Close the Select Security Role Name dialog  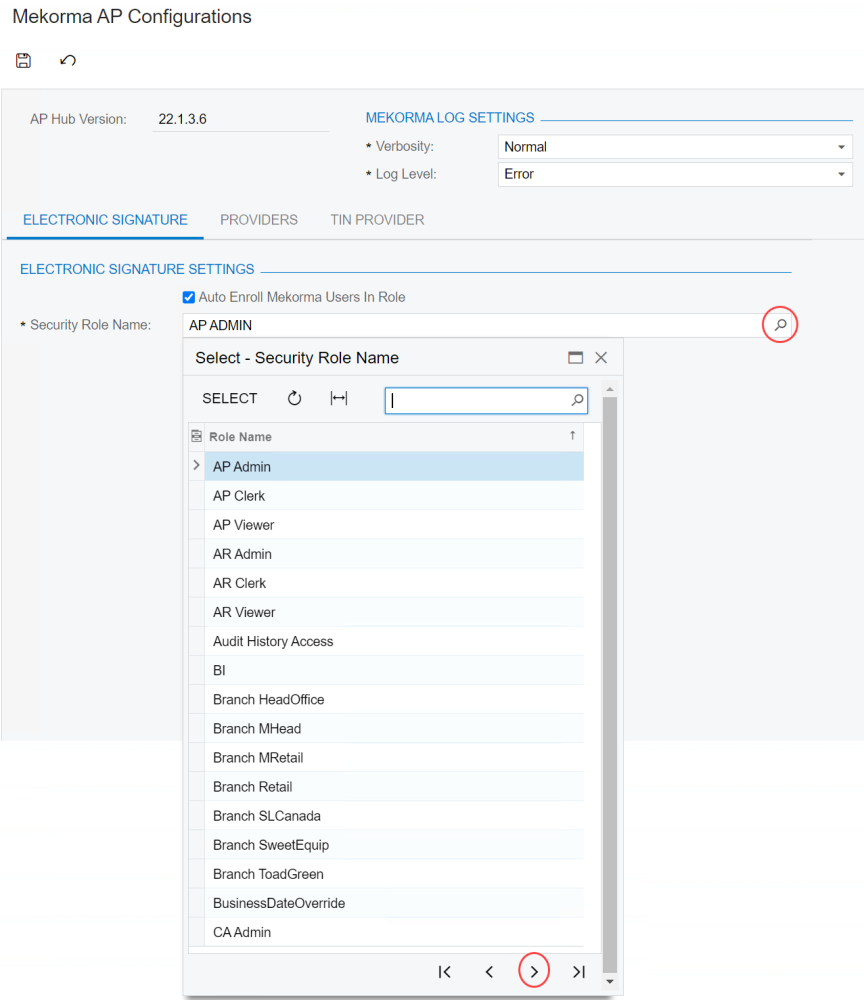coord(601,358)
